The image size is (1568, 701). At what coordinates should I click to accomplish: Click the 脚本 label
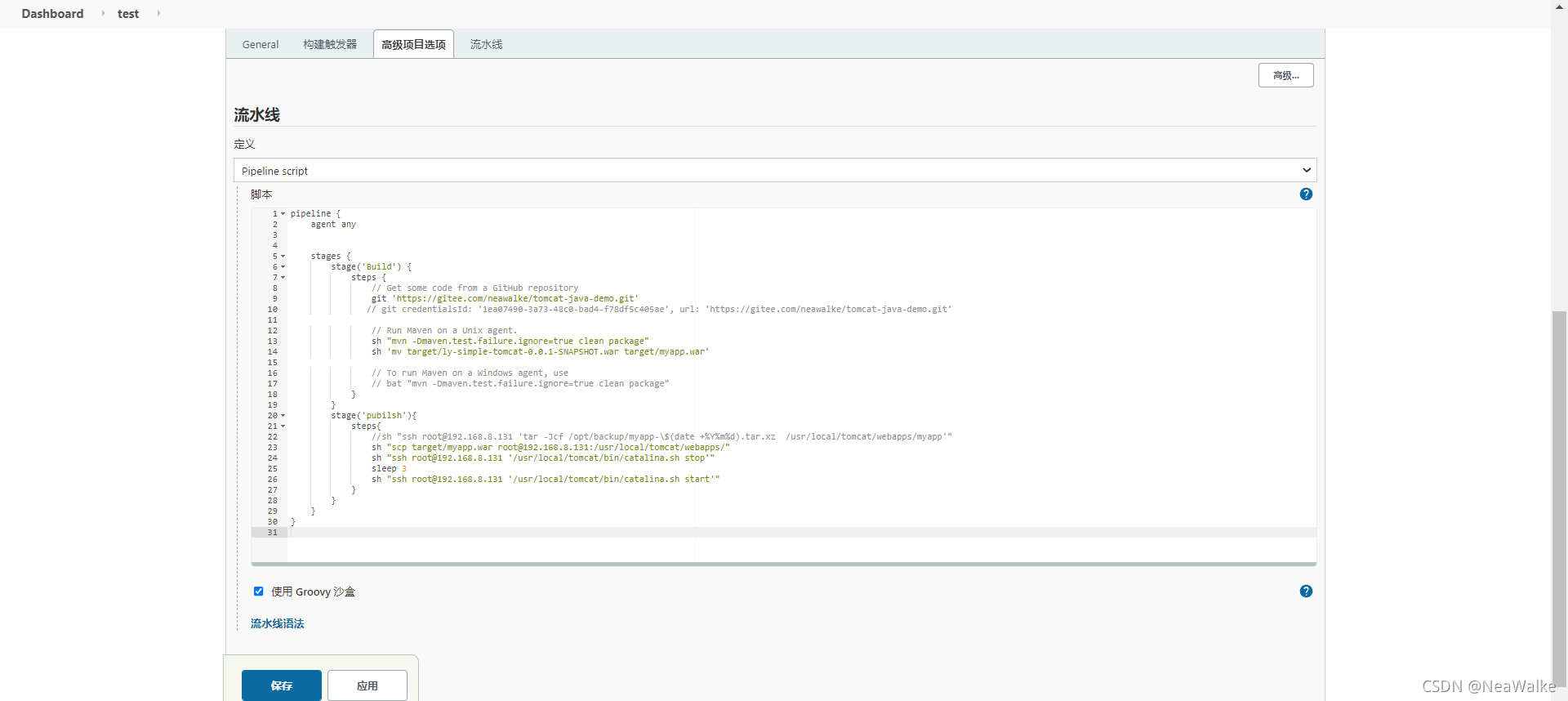click(x=261, y=194)
